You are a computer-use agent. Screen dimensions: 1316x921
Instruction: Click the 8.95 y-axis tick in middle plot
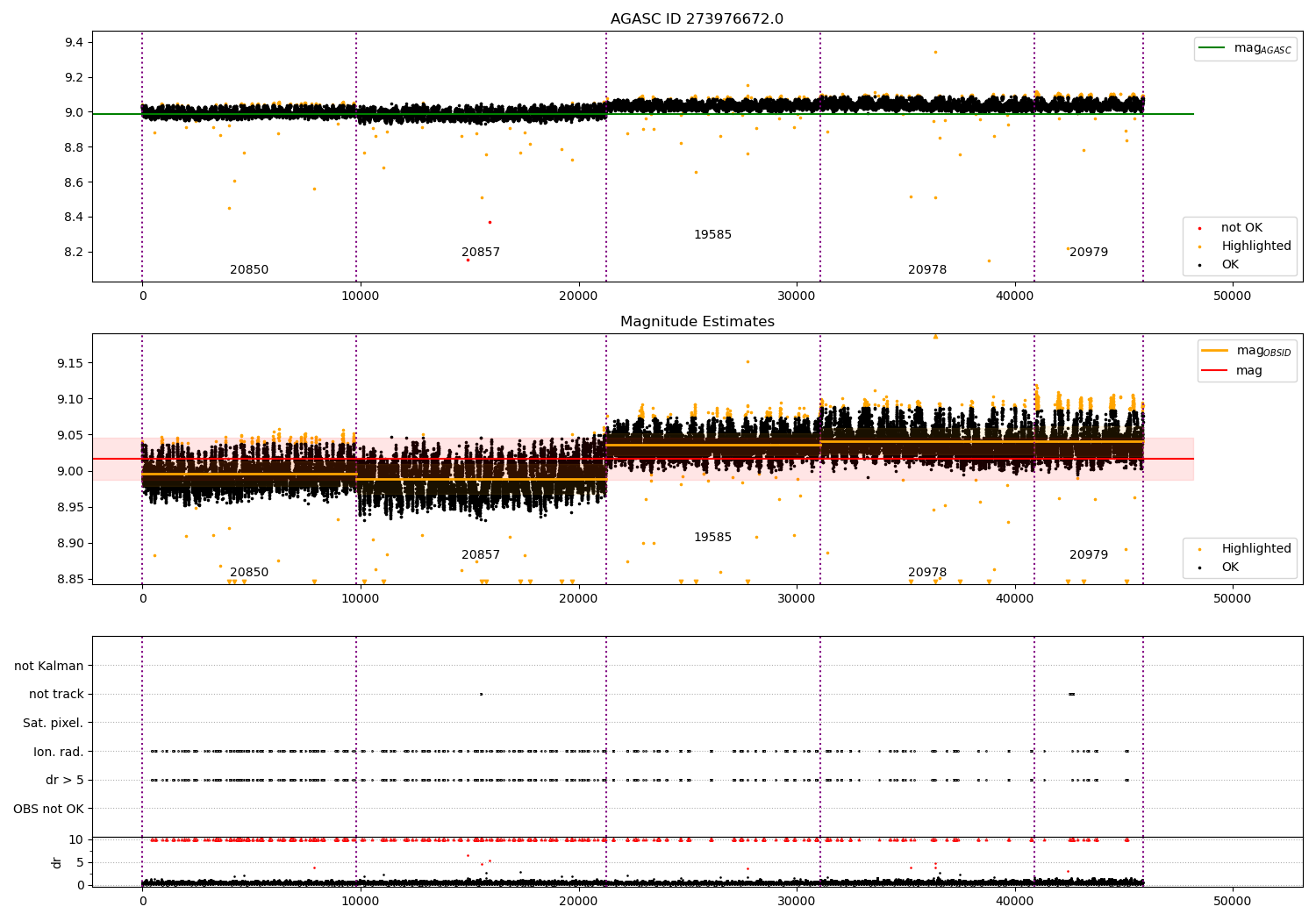click(71, 507)
